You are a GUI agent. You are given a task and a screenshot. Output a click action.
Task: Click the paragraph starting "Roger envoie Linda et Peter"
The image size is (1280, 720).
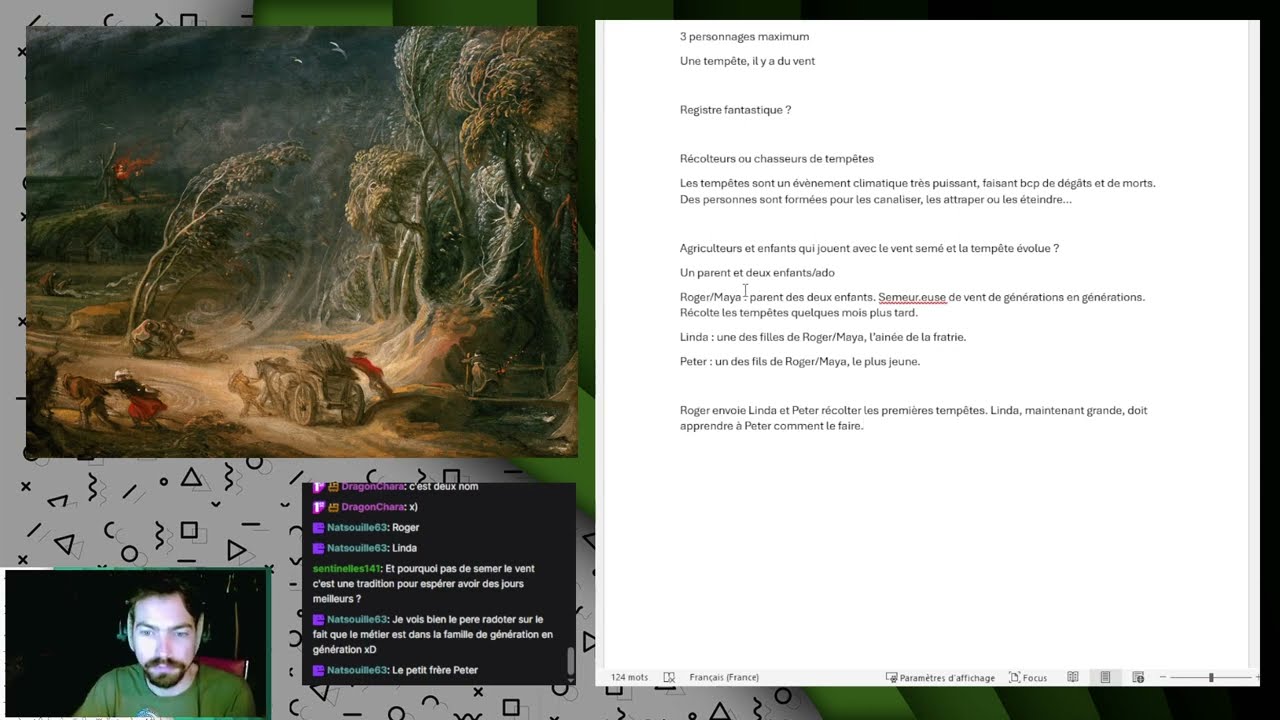click(913, 418)
